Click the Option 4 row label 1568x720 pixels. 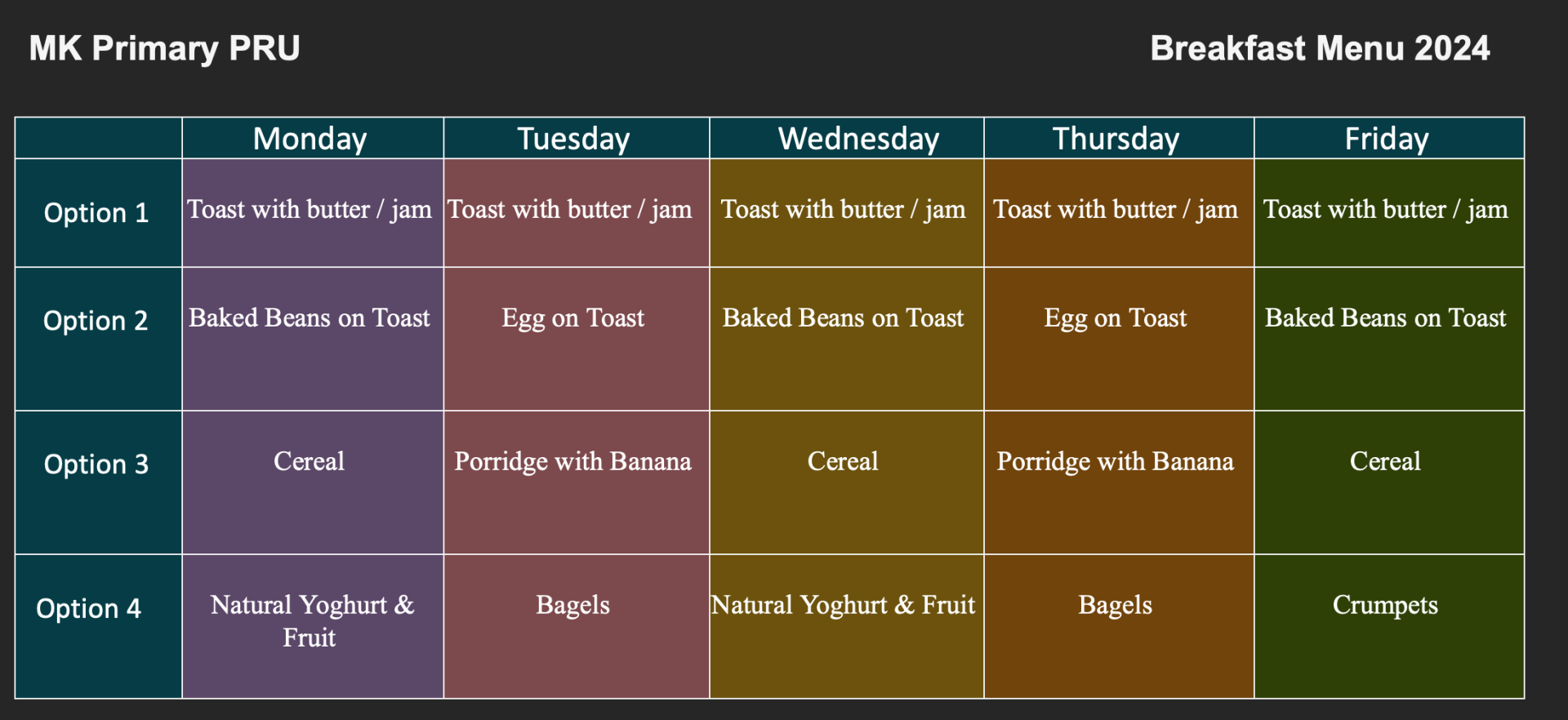(x=98, y=626)
